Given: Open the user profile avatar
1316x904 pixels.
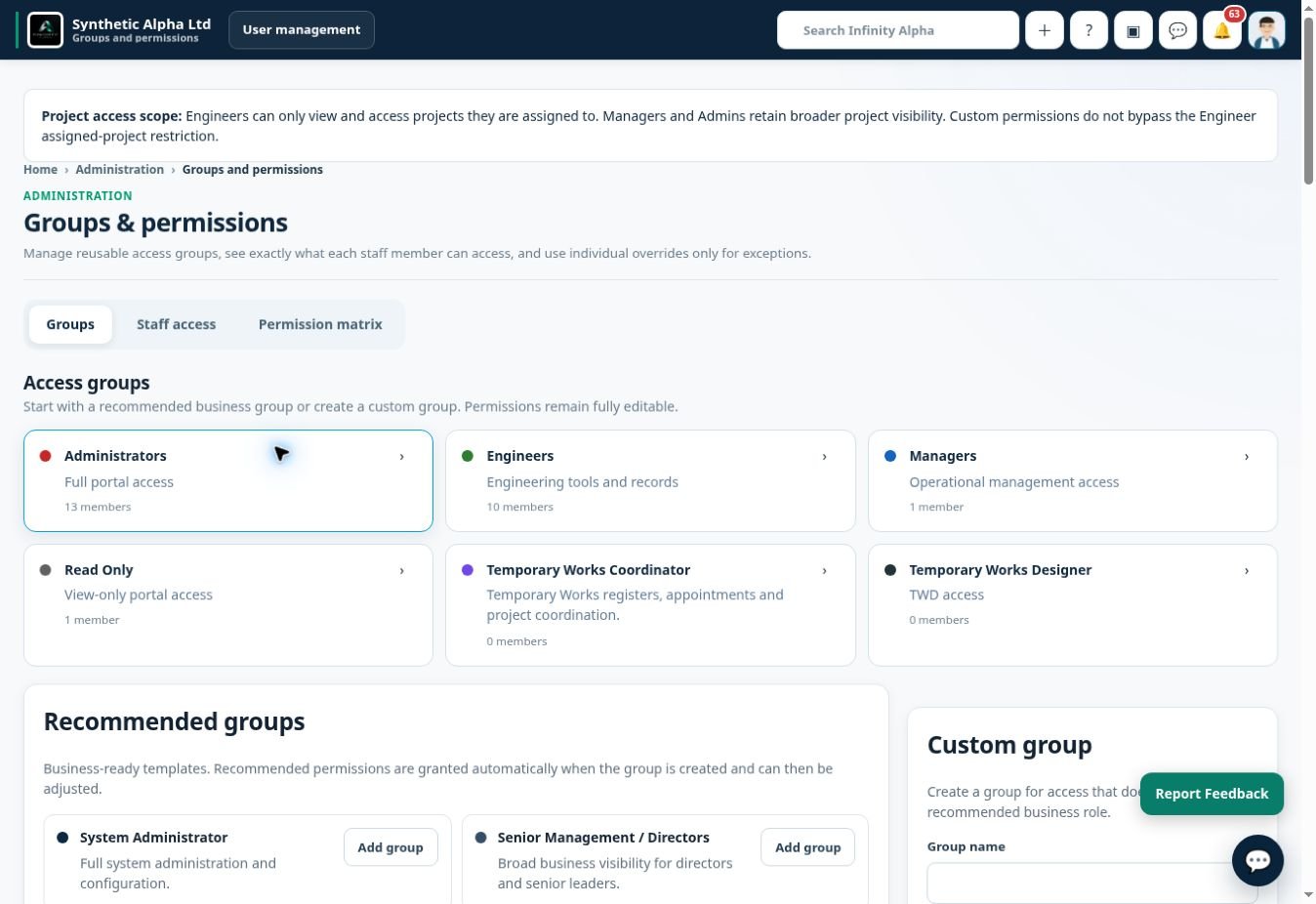Looking at the screenshot, I should tap(1266, 30).
